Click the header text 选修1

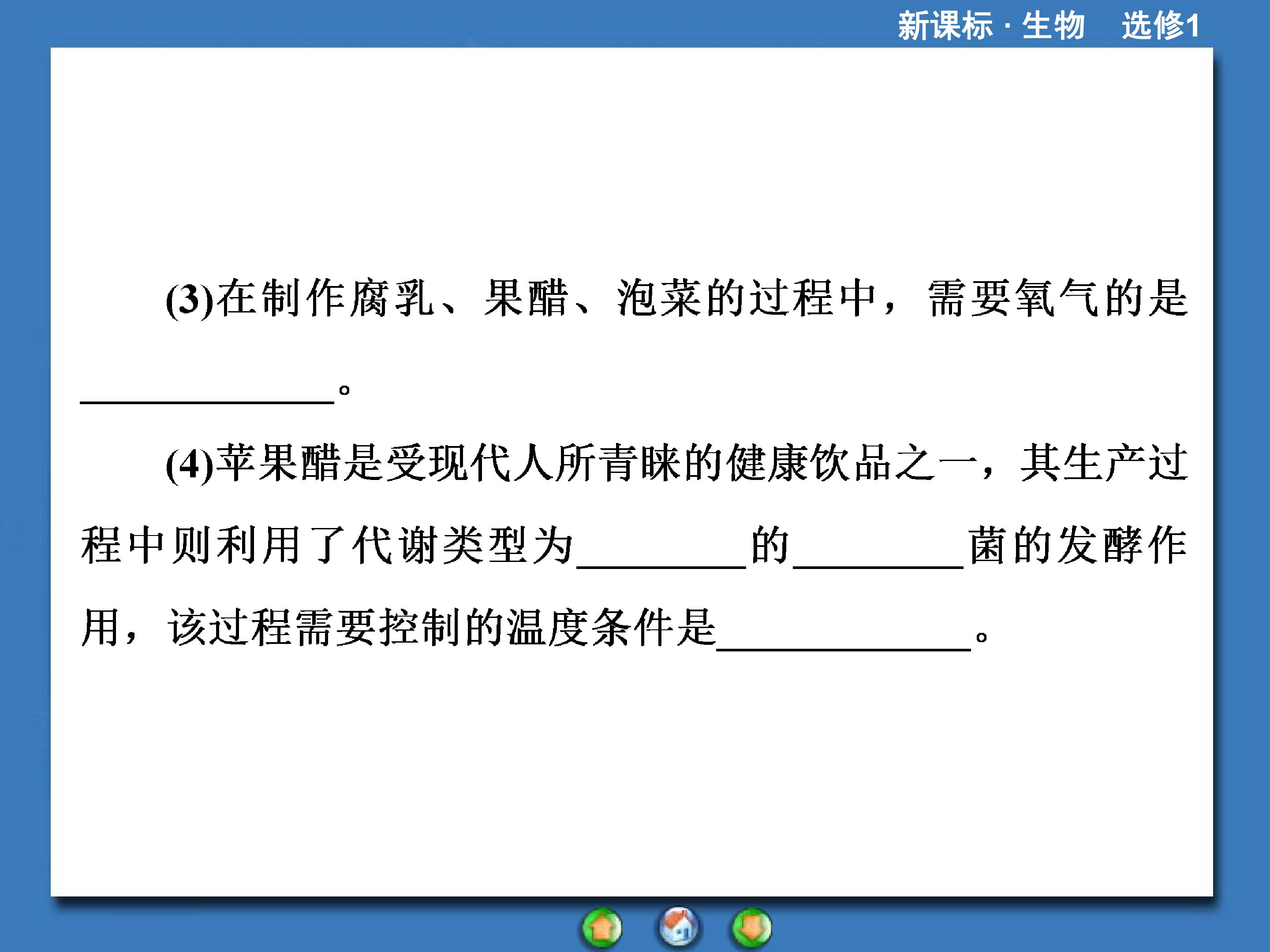[1160, 26]
